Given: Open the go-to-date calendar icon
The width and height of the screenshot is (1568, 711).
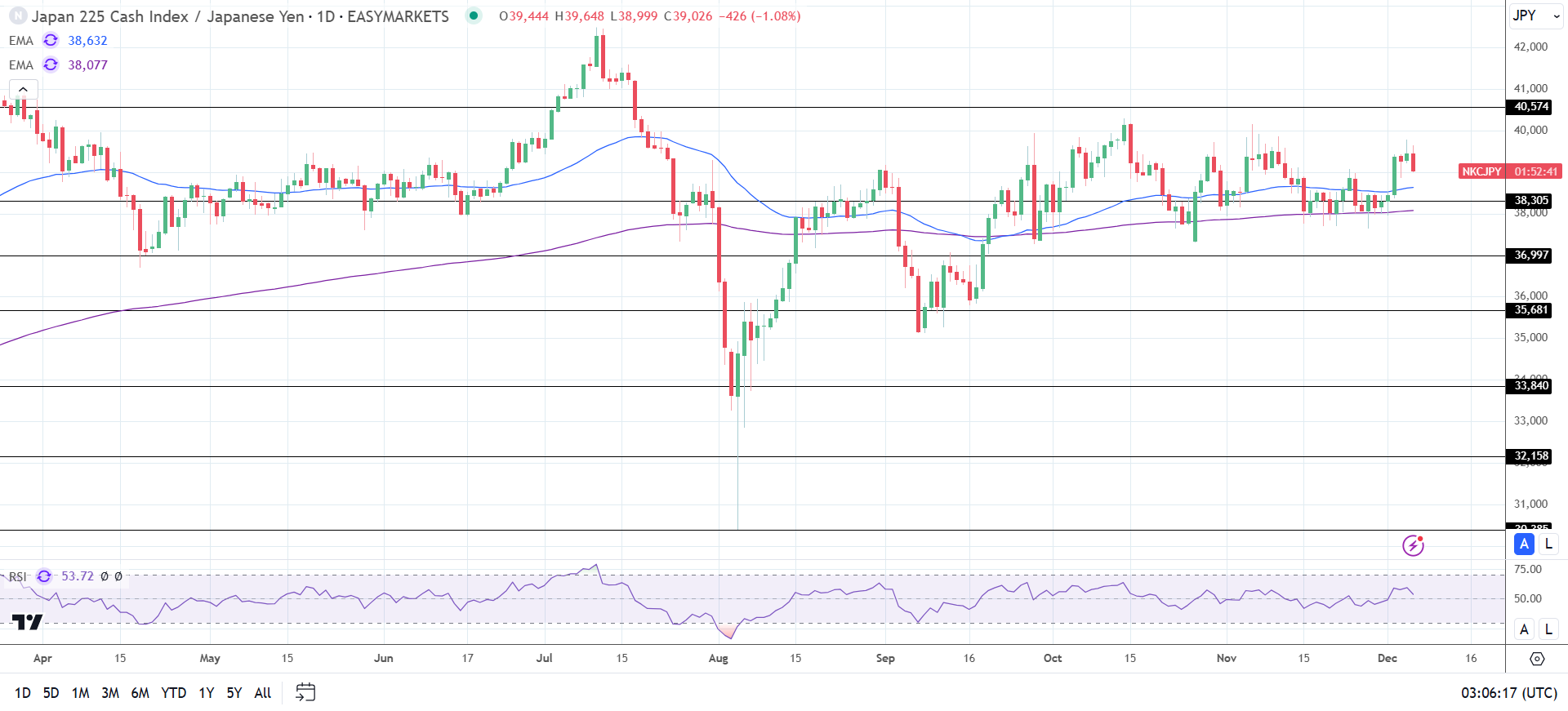Looking at the screenshot, I should pos(305,692).
